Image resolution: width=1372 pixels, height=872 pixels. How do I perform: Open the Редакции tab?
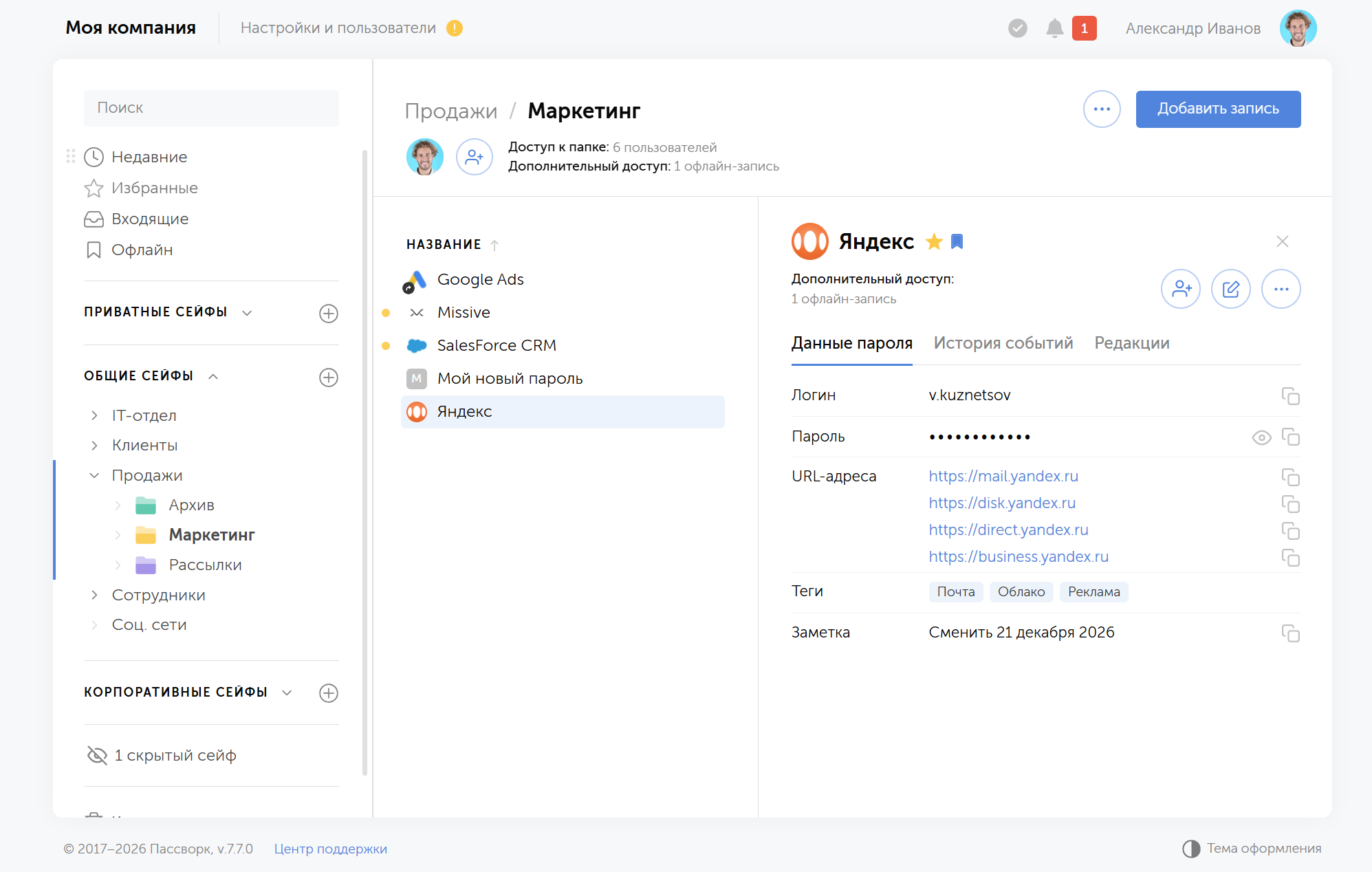[x=1132, y=343]
